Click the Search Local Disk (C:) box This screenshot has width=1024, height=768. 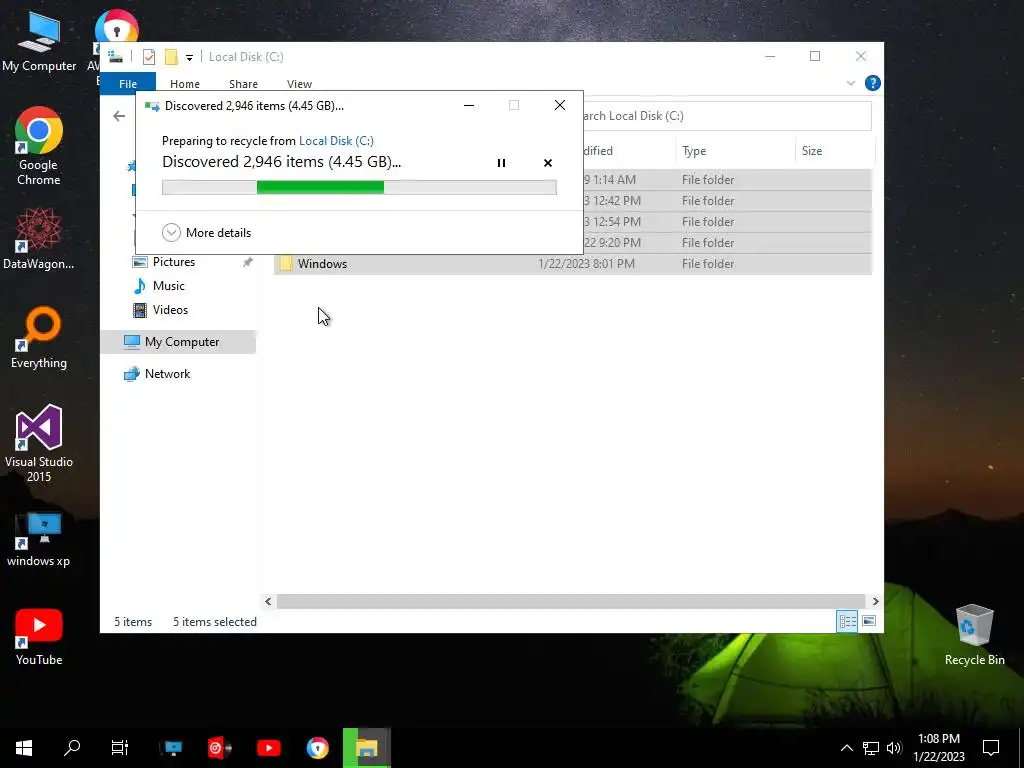tap(726, 116)
